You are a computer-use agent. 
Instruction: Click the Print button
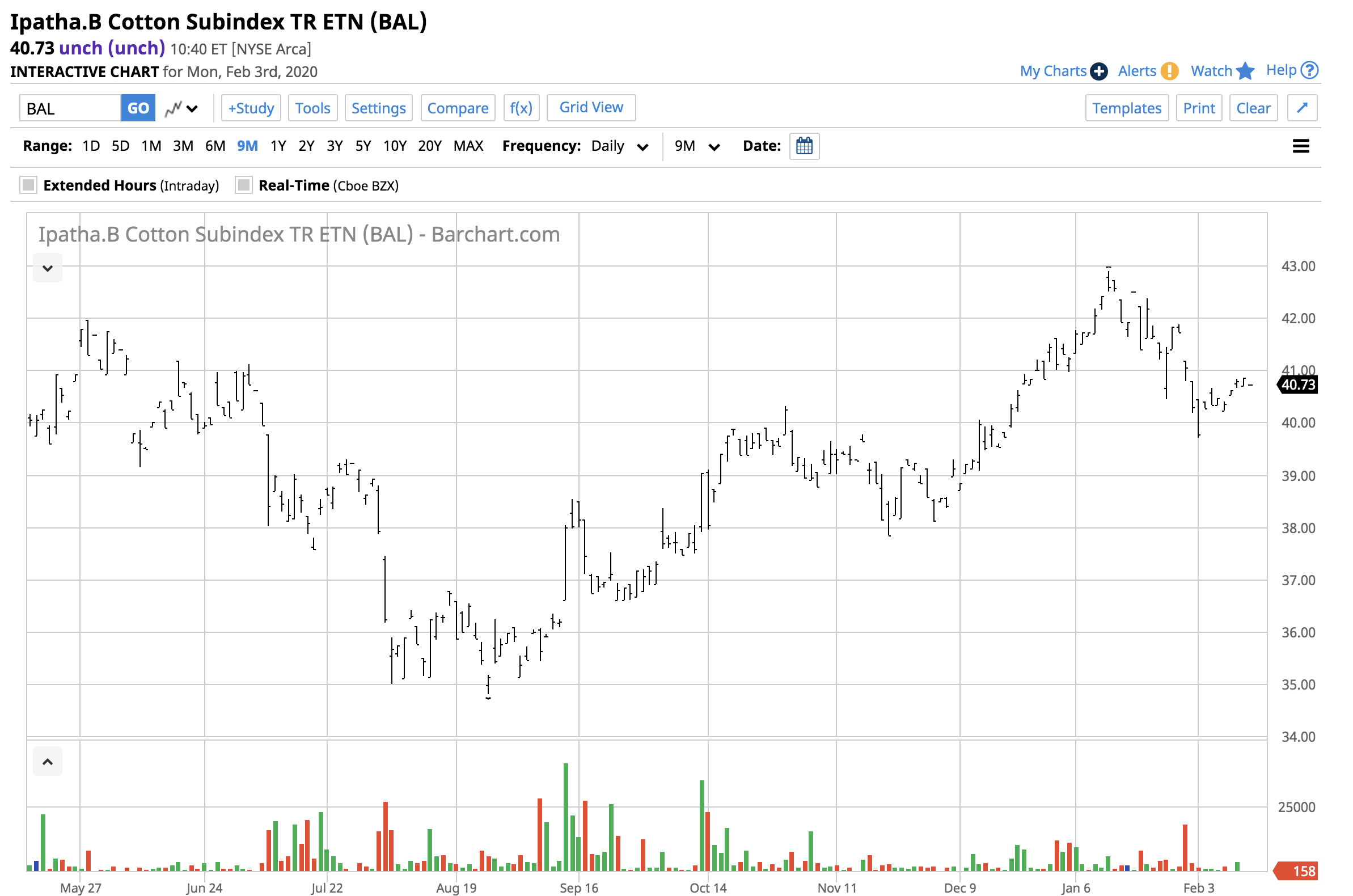point(1199,108)
